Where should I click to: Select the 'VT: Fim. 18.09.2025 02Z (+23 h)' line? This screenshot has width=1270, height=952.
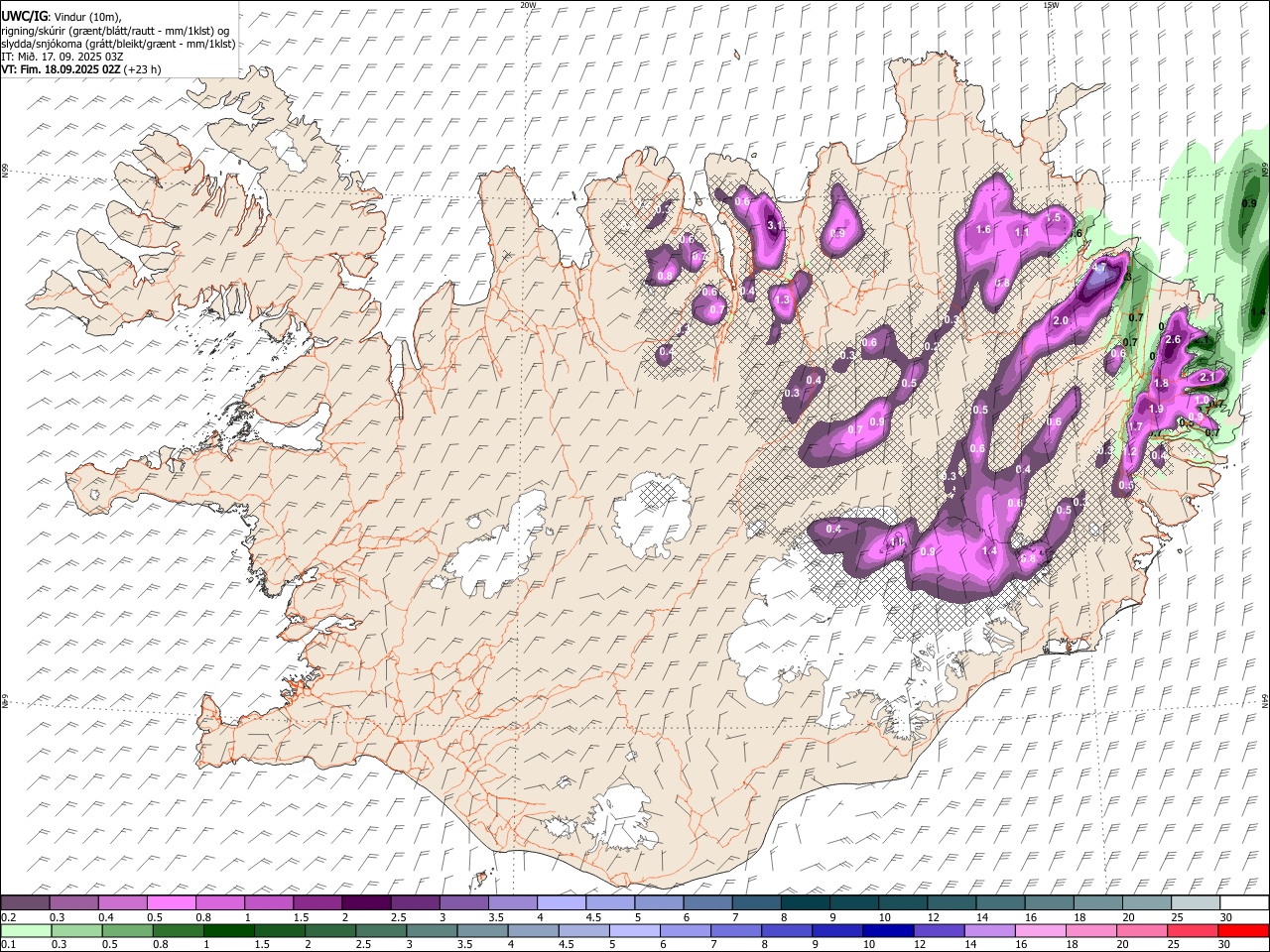coord(81,69)
